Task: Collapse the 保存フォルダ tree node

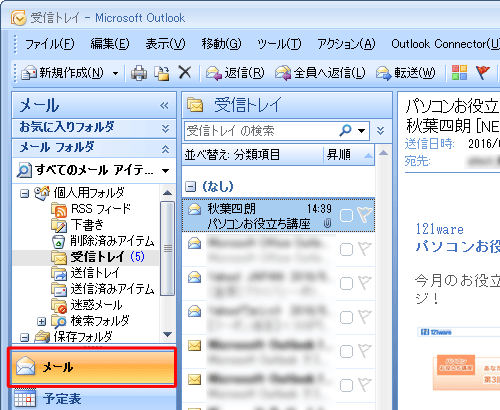Action: click(24, 337)
